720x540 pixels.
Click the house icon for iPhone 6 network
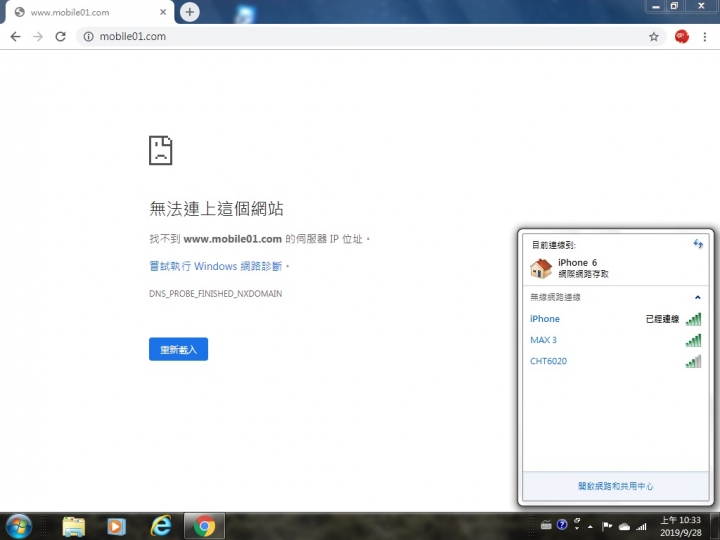[x=540, y=268]
